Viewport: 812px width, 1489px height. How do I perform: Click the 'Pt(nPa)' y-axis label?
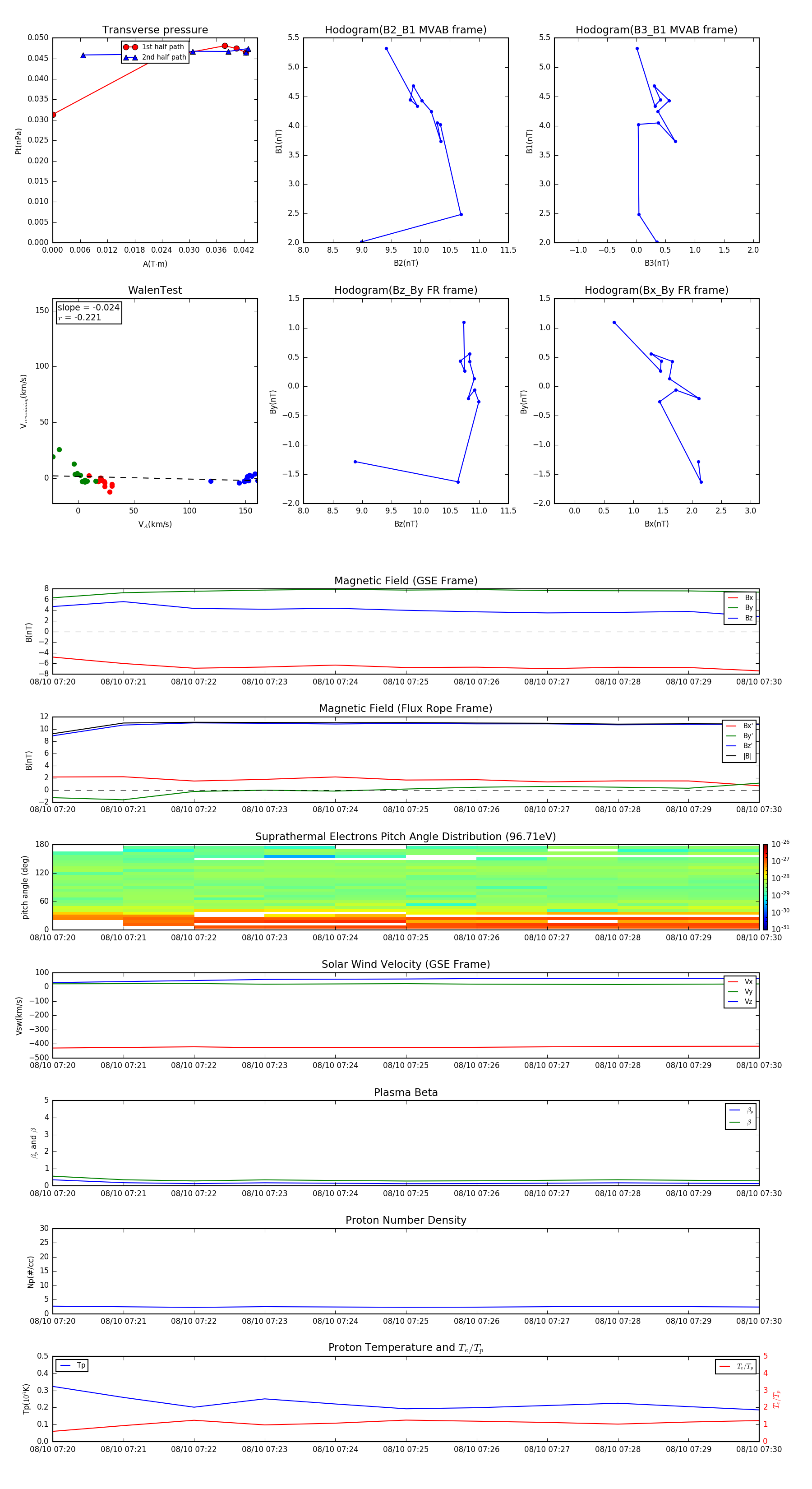pyautogui.click(x=18, y=140)
